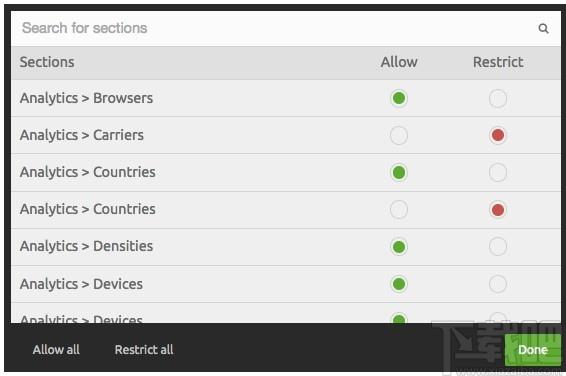The height and width of the screenshot is (376, 566).
Task: Click the Allow column header
Action: coord(399,62)
